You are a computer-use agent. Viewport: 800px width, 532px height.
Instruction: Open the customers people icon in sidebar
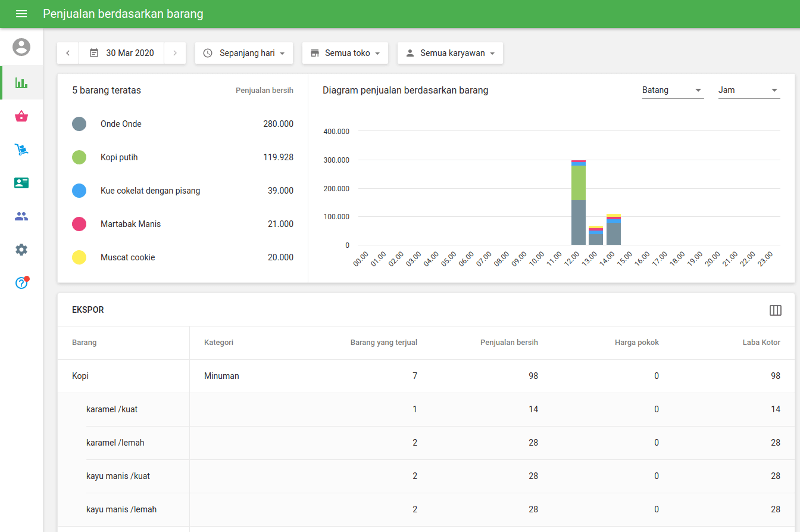tap(21, 216)
